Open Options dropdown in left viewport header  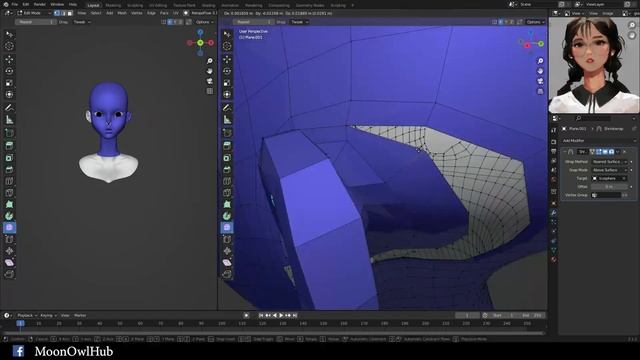tap(204, 22)
